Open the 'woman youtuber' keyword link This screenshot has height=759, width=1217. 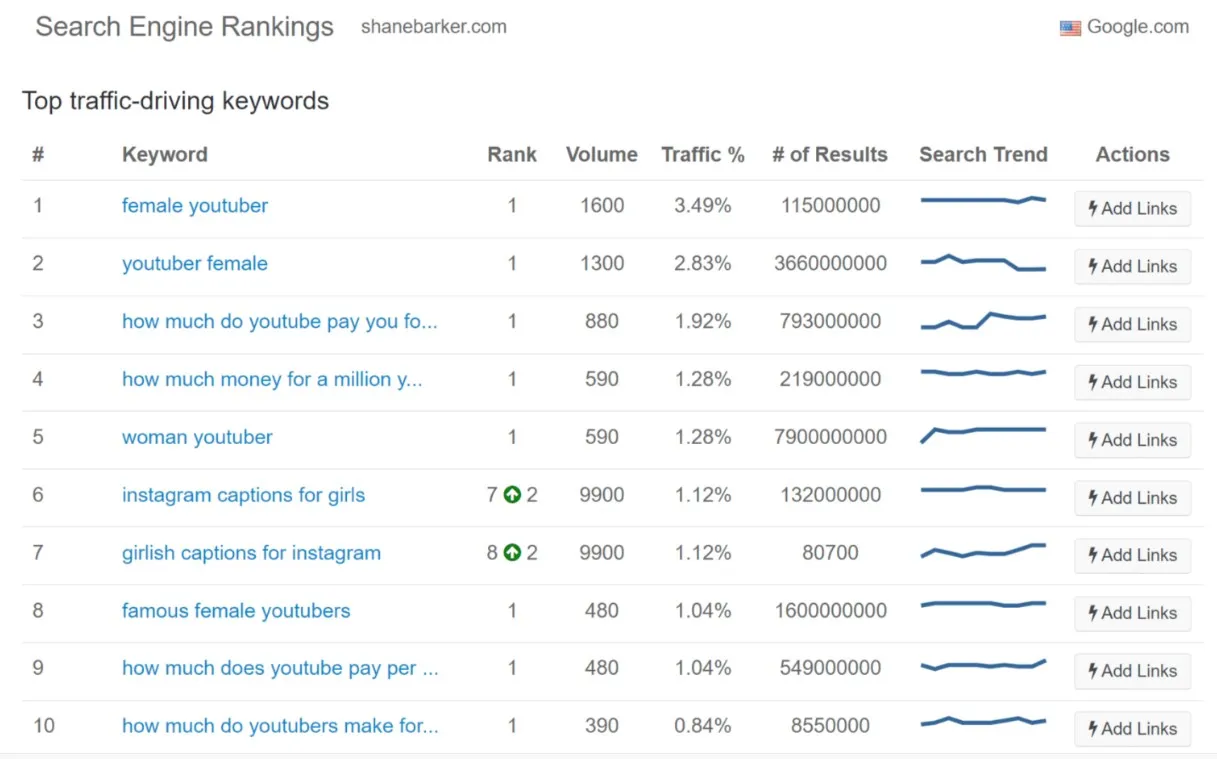(x=197, y=438)
